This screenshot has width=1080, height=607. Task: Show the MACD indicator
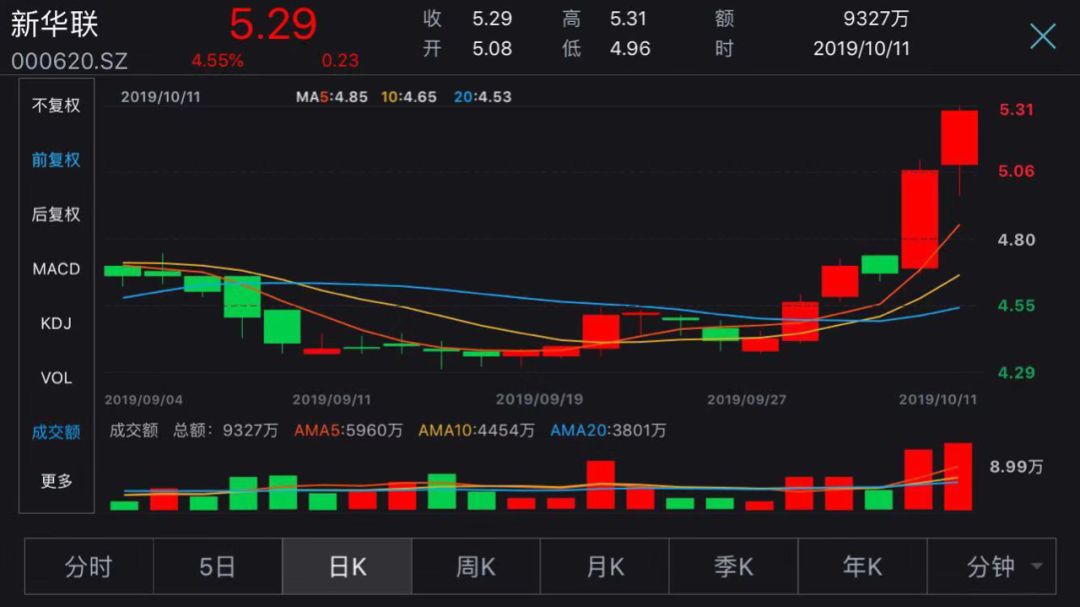point(56,269)
